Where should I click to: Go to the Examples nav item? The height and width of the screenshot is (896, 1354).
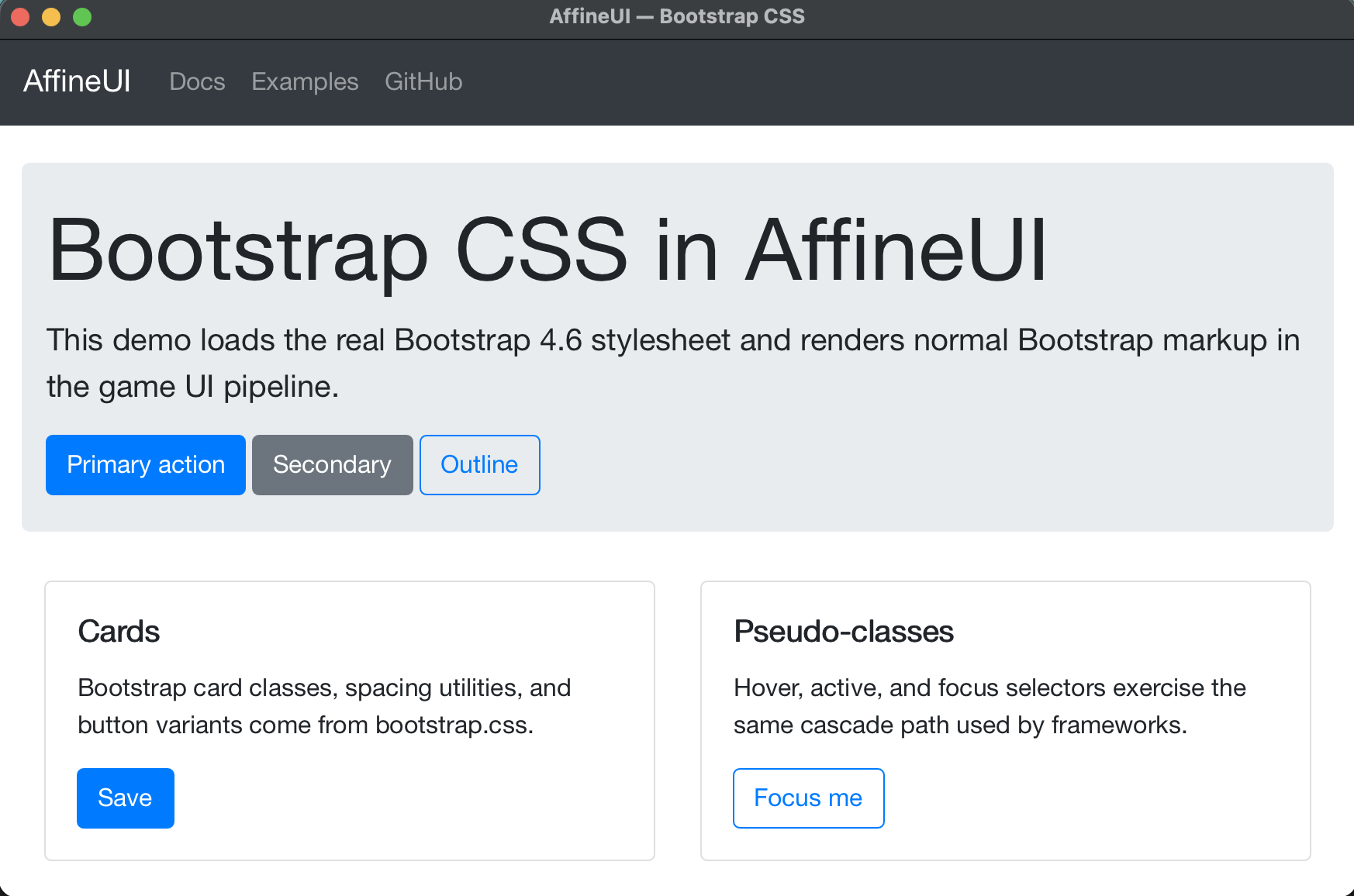(x=305, y=81)
